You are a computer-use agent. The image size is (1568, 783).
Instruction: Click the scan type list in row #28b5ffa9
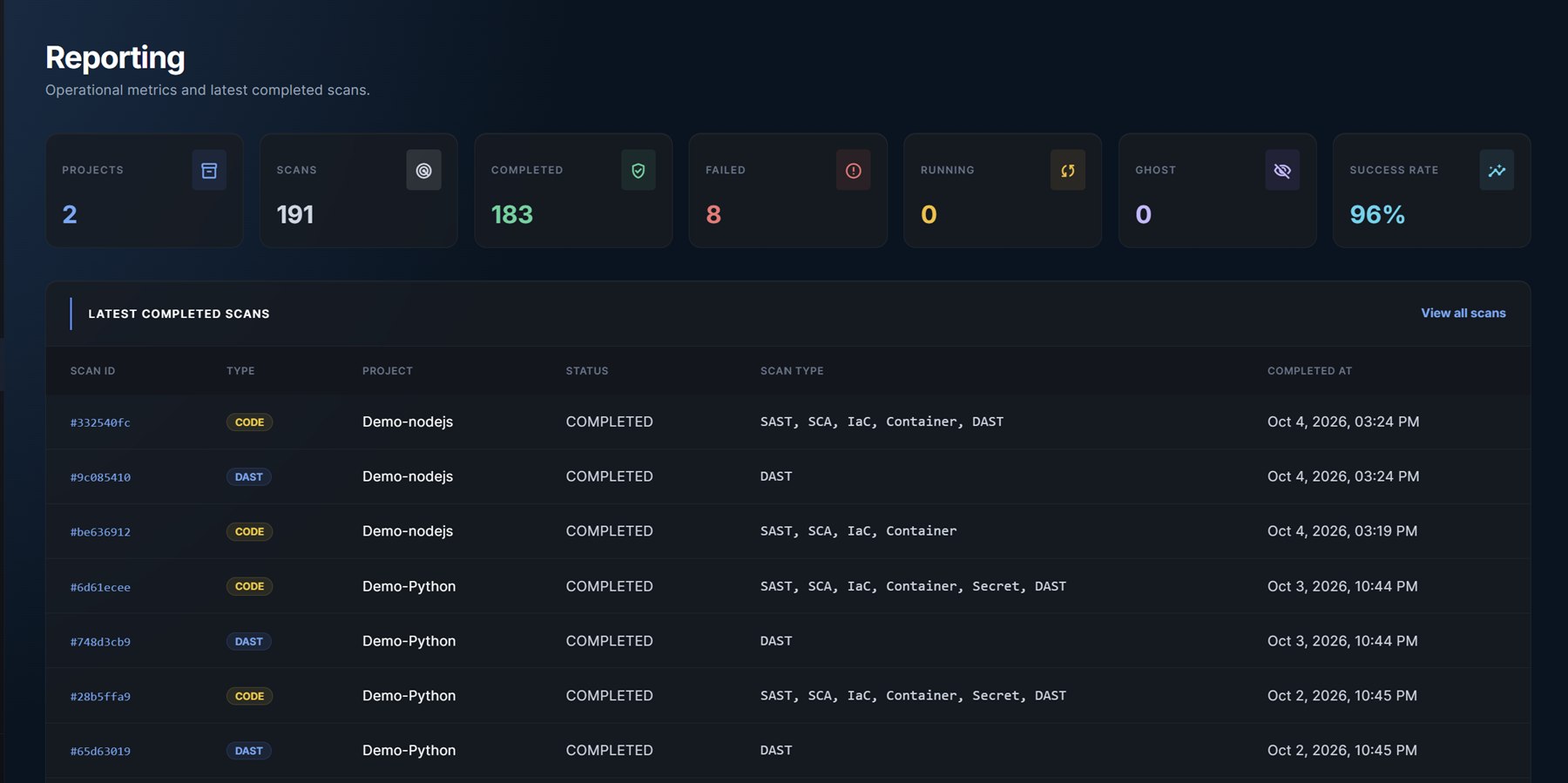tap(913, 696)
